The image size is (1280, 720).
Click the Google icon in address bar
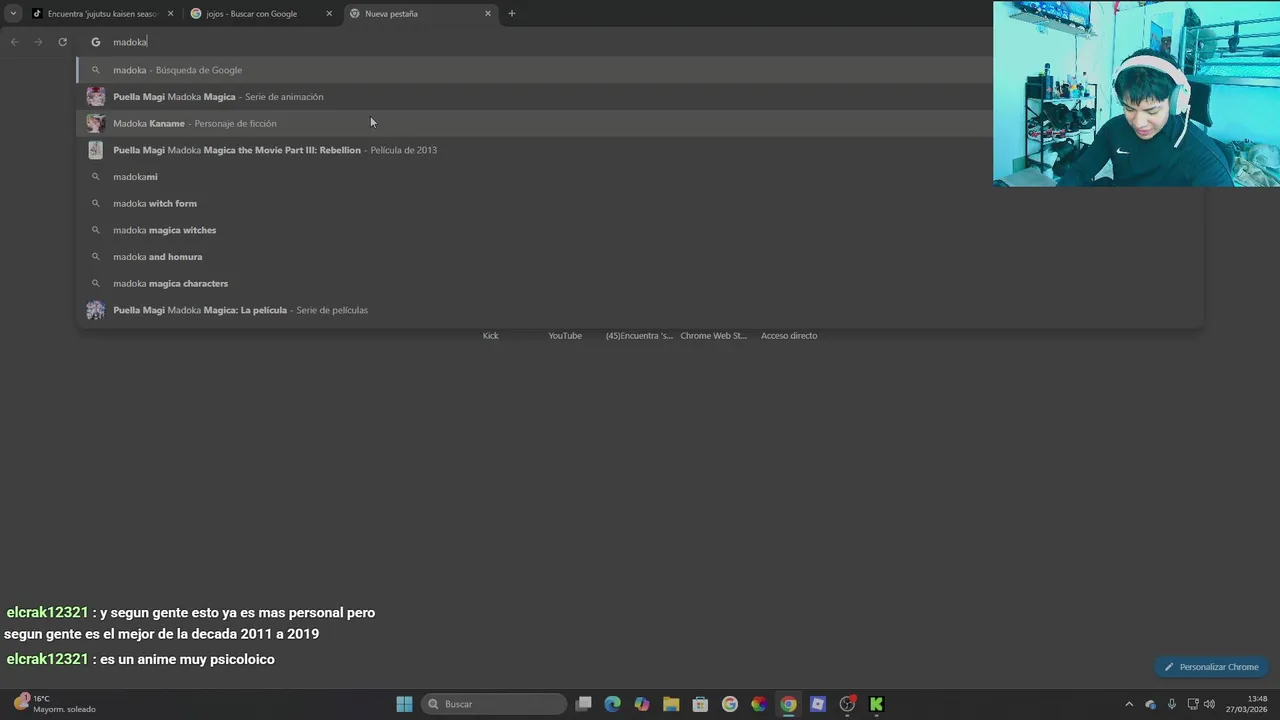click(x=96, y=42)
